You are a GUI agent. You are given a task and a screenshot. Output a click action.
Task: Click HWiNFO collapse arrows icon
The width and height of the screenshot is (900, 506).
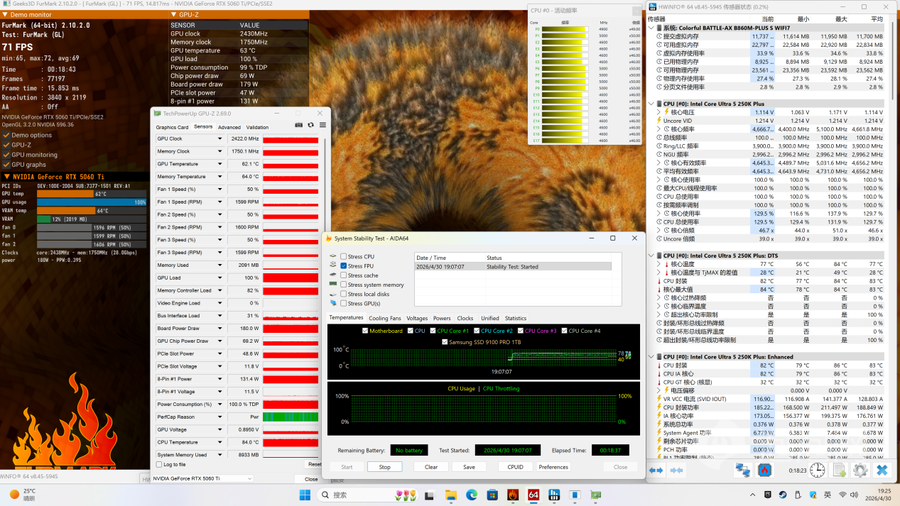coord(677,470)
